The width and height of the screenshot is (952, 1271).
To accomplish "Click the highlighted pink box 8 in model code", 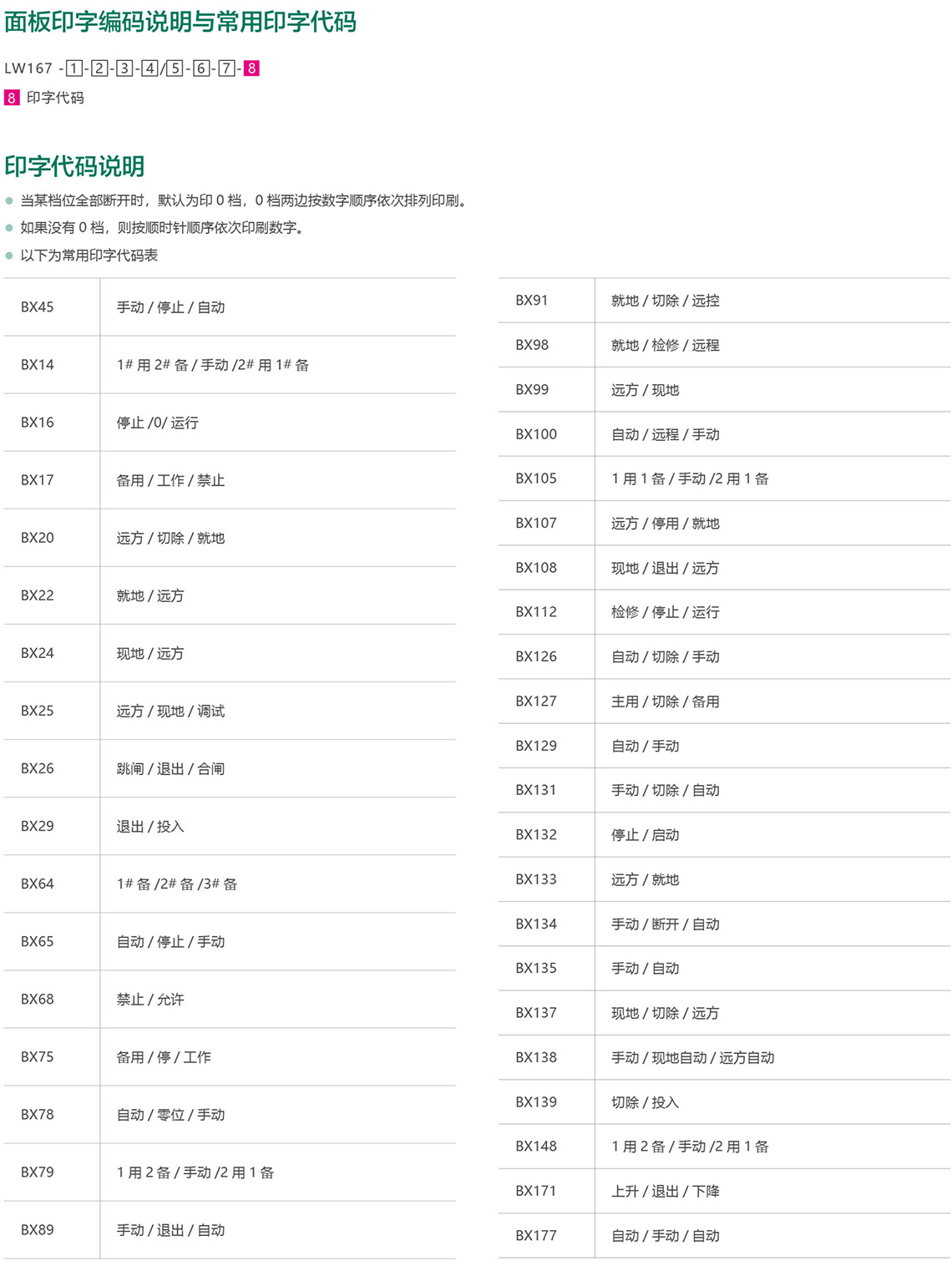I will coord(251,68).
